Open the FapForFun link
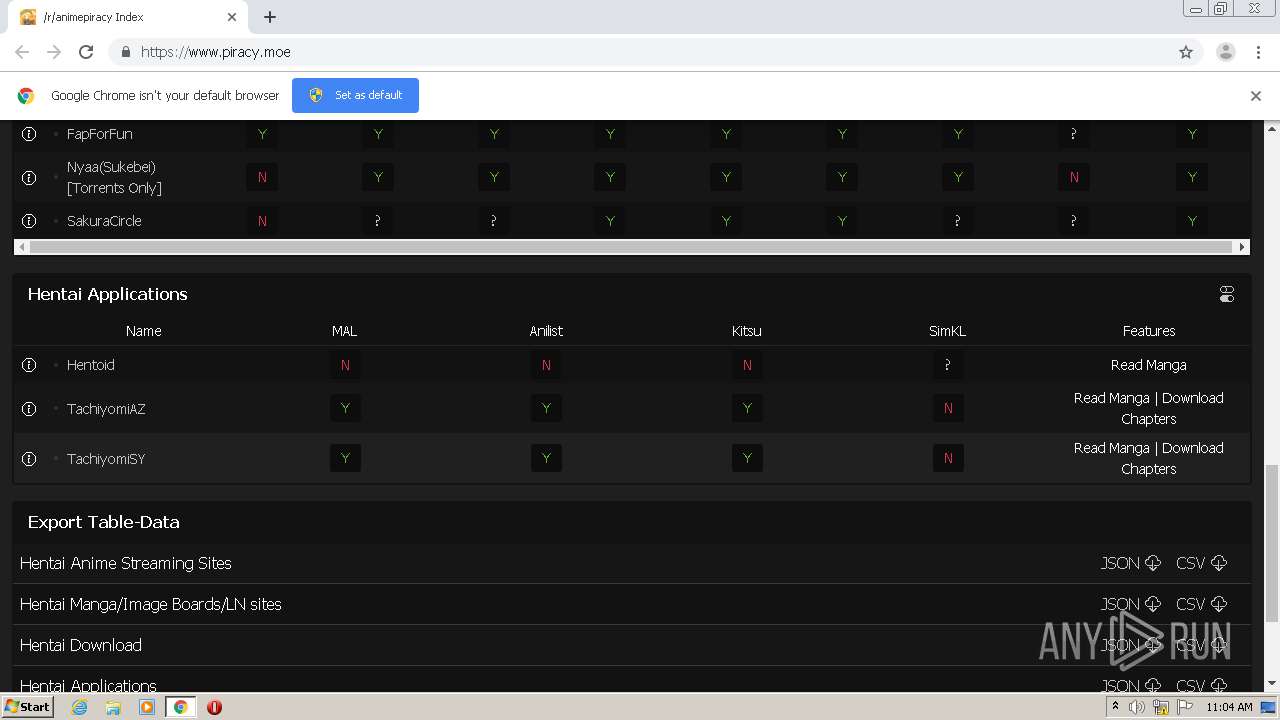This screenshot has width=1280, height=720. pyautogui.click(x=99, y=134)
